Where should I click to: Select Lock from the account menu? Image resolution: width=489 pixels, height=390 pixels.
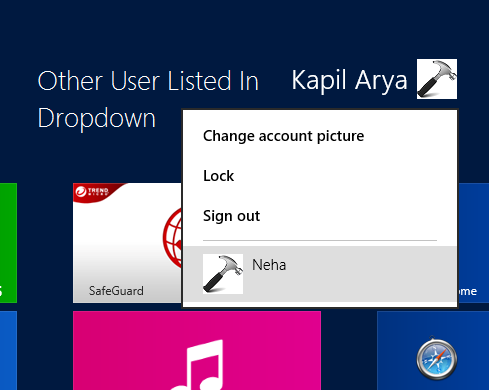(218, 176)
